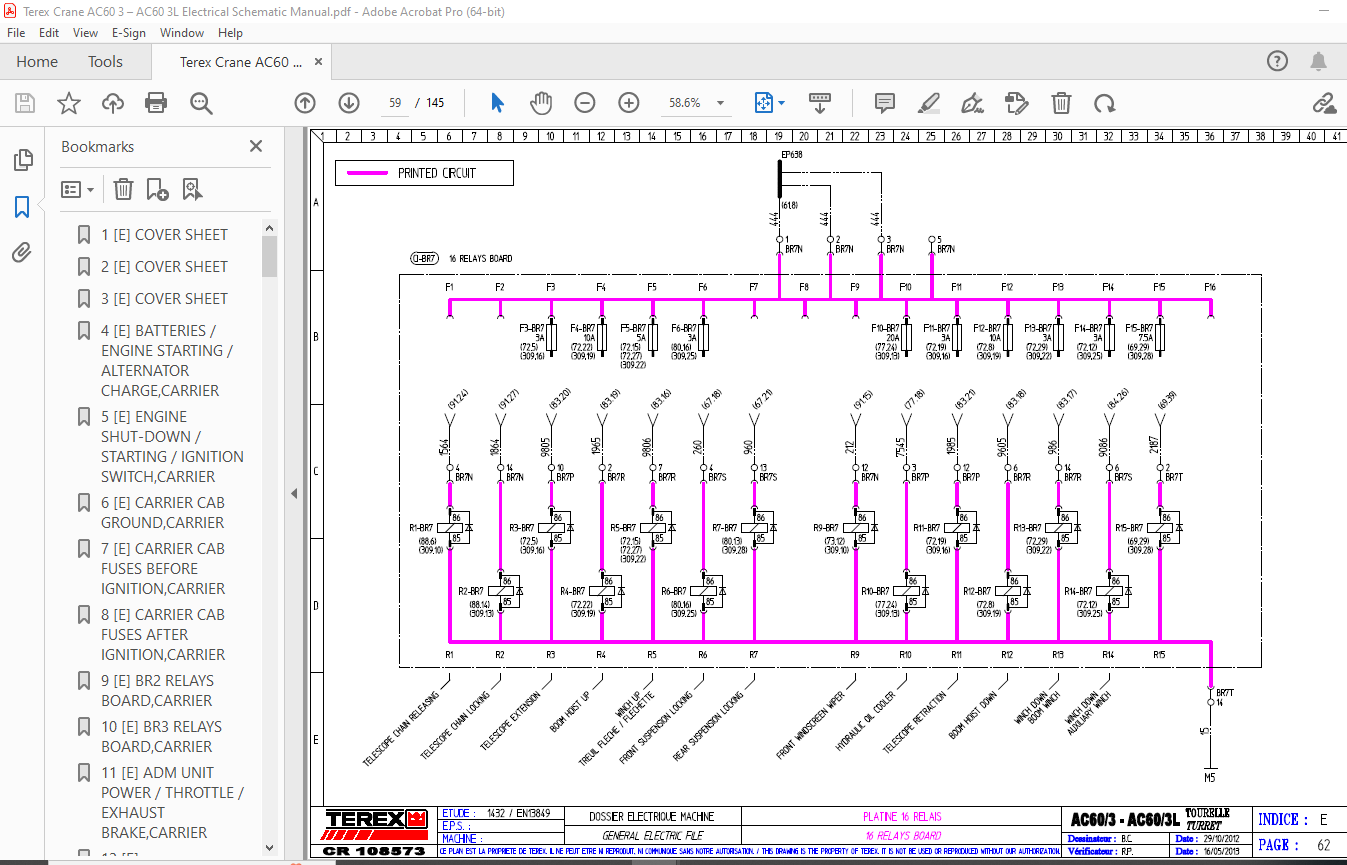This screenshot has width=1347, height=865.
Task: Switch to the Home tab
Action: pyautogui.click(x=37, y=61)
